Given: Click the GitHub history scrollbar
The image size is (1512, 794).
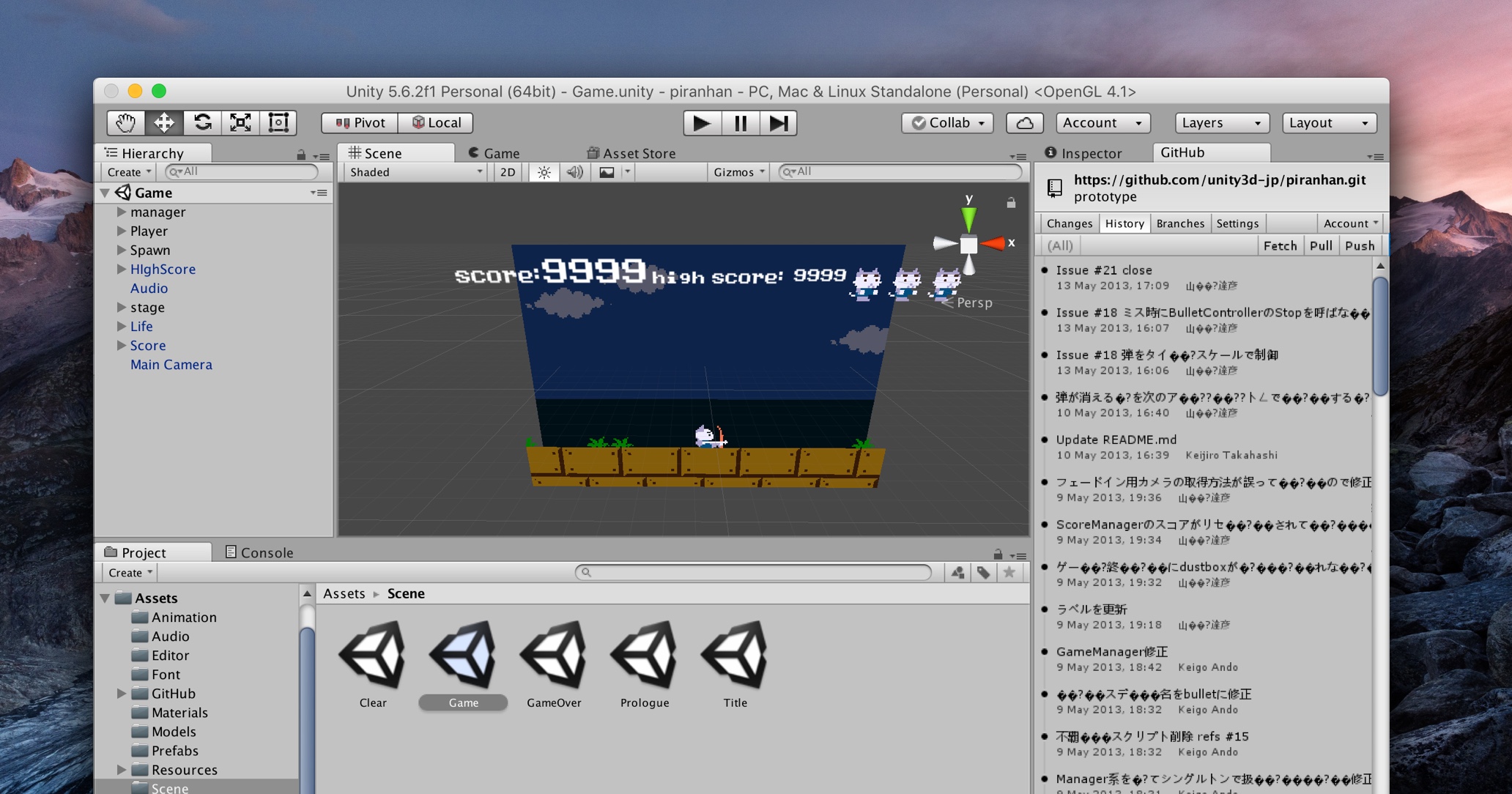Looking at the screenshot, I should pyautogui.click(x=1380, y=335).
